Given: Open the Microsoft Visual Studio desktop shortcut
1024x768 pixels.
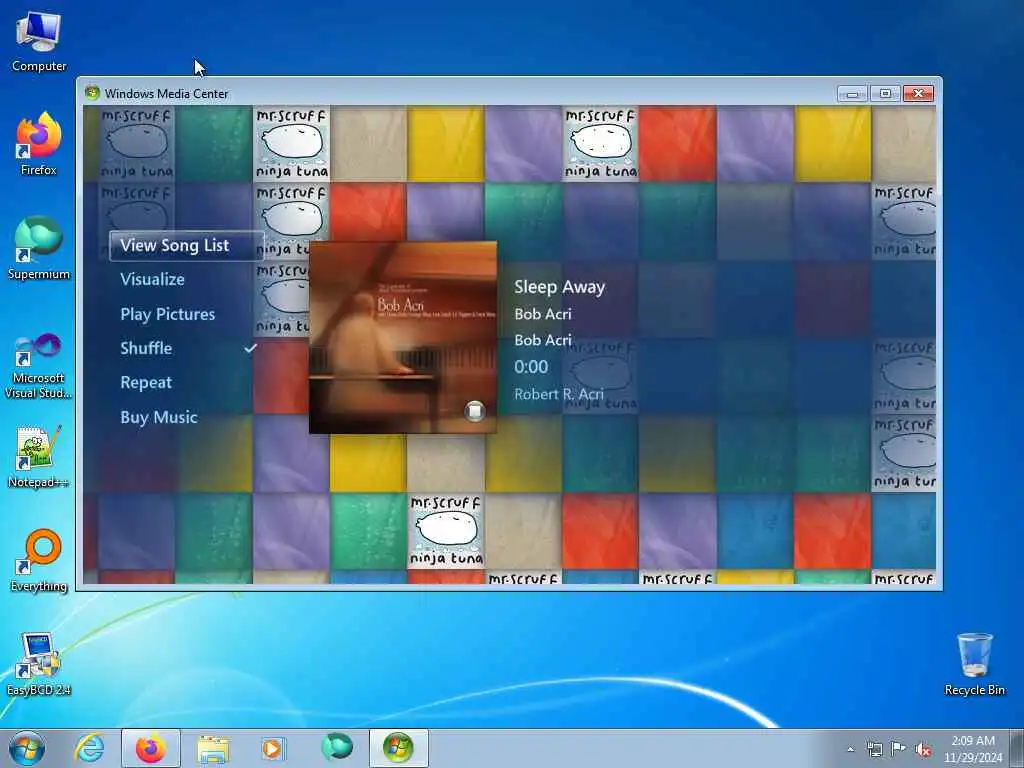Looking at the screenshot, I should tap(39, 366).
